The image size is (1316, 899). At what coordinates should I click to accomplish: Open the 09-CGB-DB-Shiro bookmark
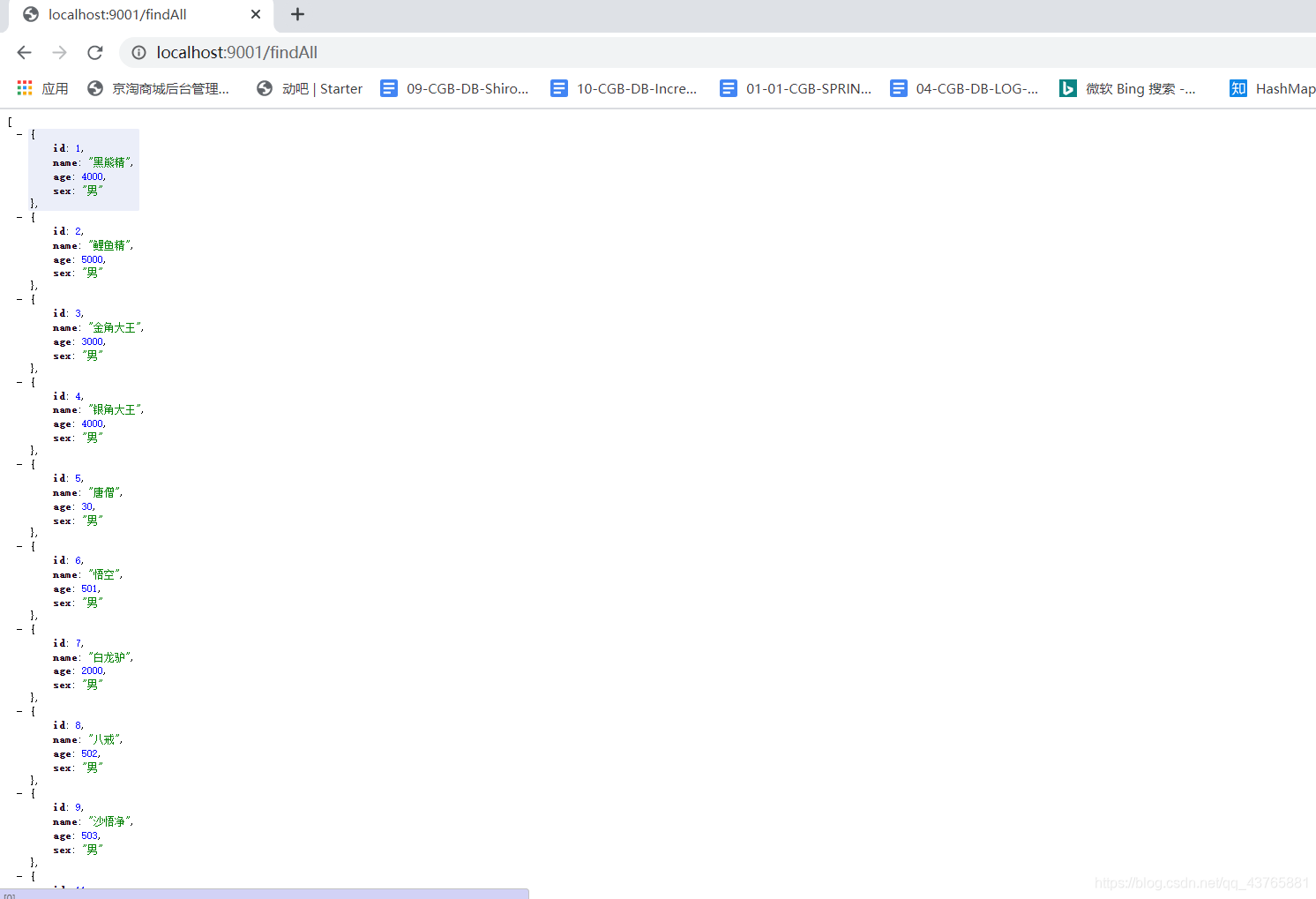[454, 88]
